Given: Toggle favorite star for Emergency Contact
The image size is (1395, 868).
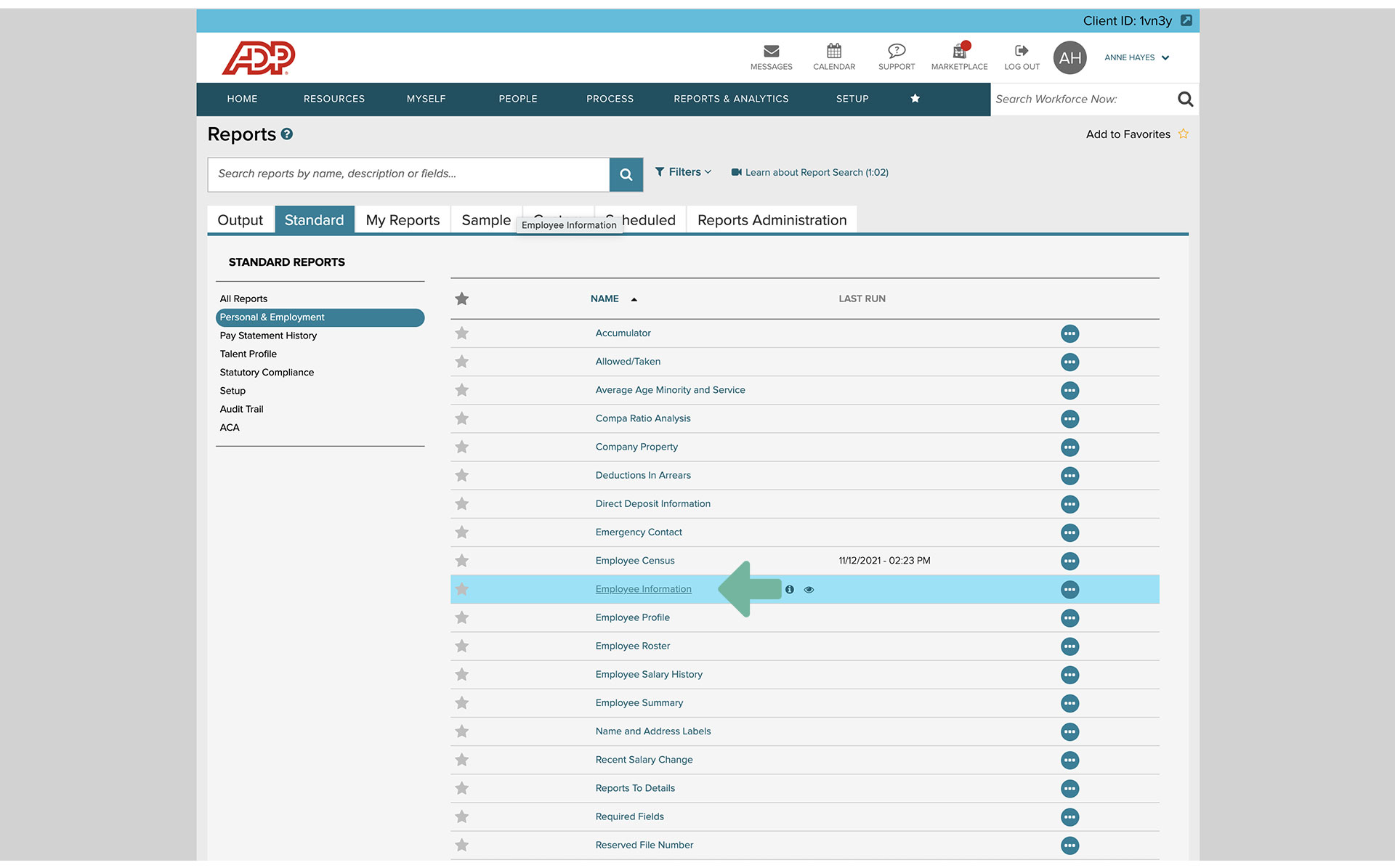Looking at the screenshot, I should (x=462, y=532).
